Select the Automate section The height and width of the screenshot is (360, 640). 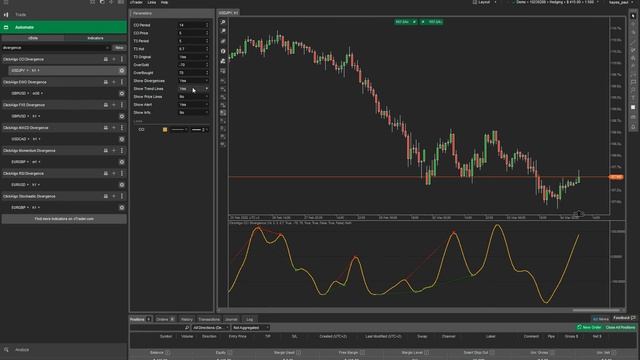point(63,27)
